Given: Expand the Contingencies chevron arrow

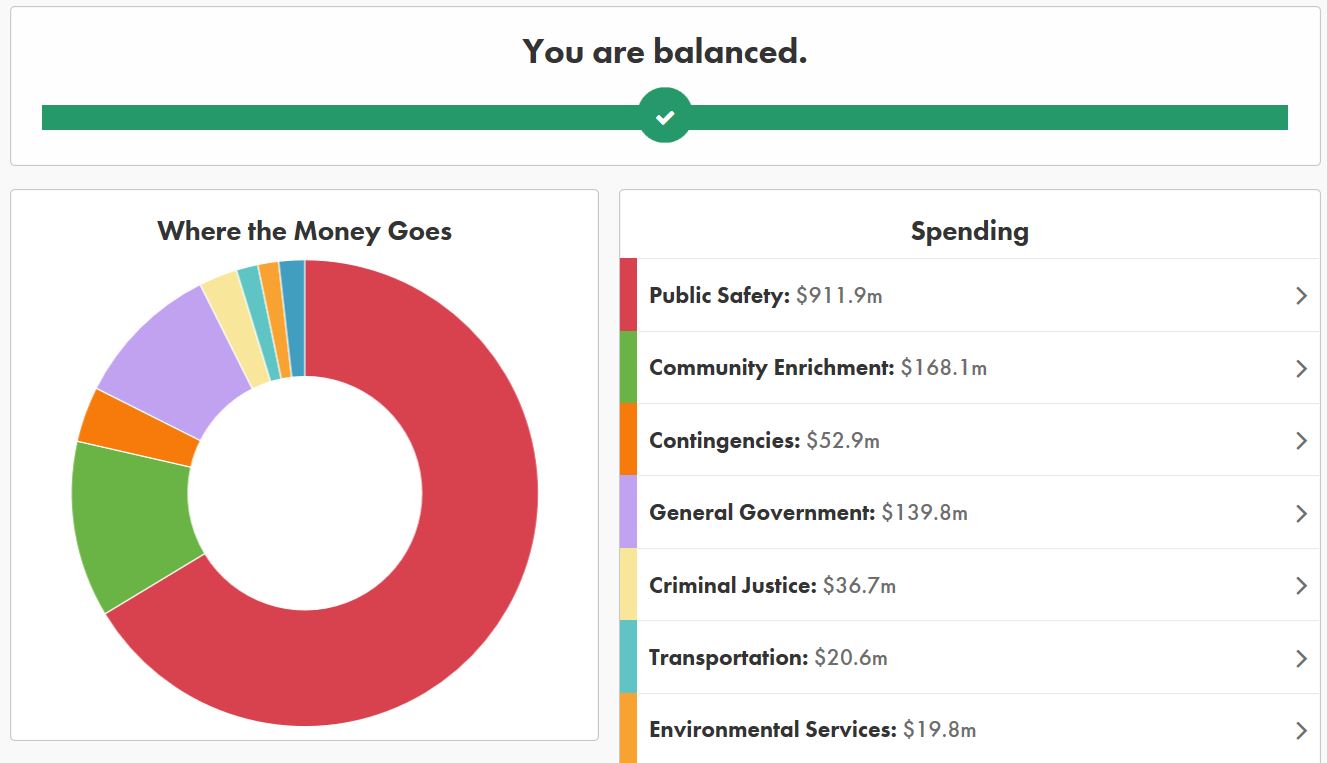Looking at the screenshot, I should (1301, 441).
